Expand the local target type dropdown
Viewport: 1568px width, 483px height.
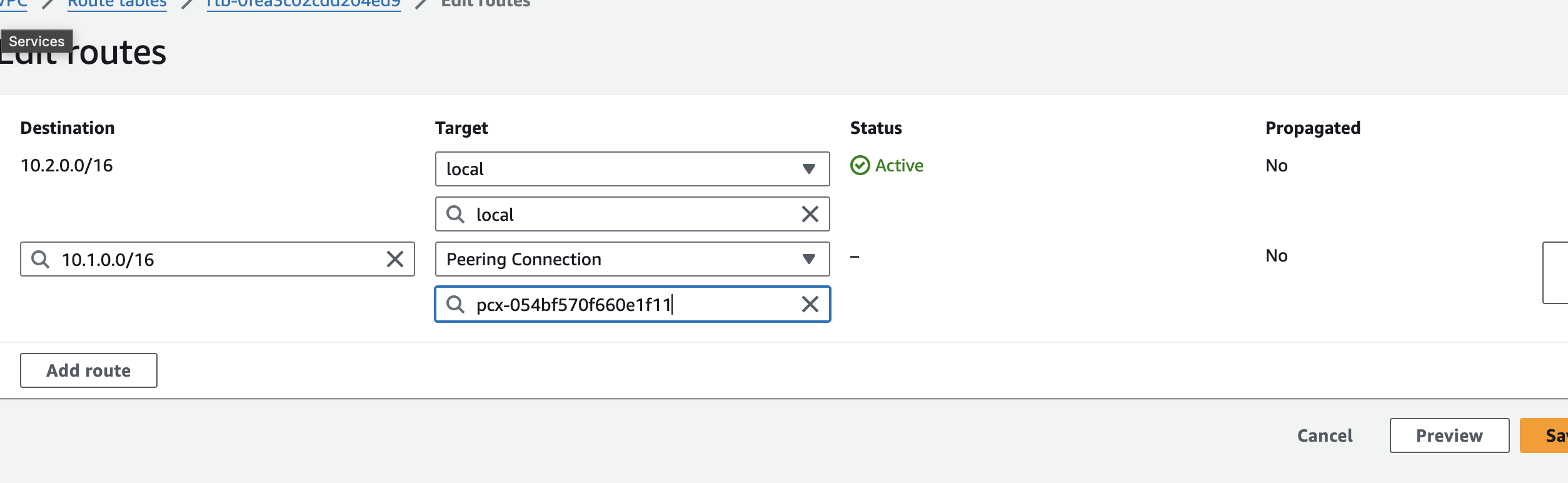tap(808, 169)
